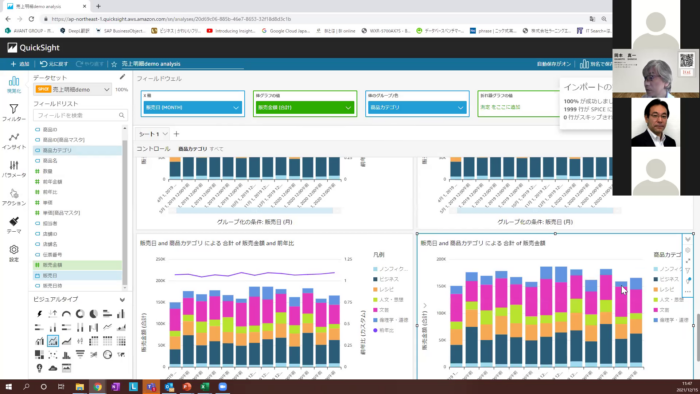Click the 文芸 swatch in the right chart legend
700x394 pixels.
(x=656, y=310)
